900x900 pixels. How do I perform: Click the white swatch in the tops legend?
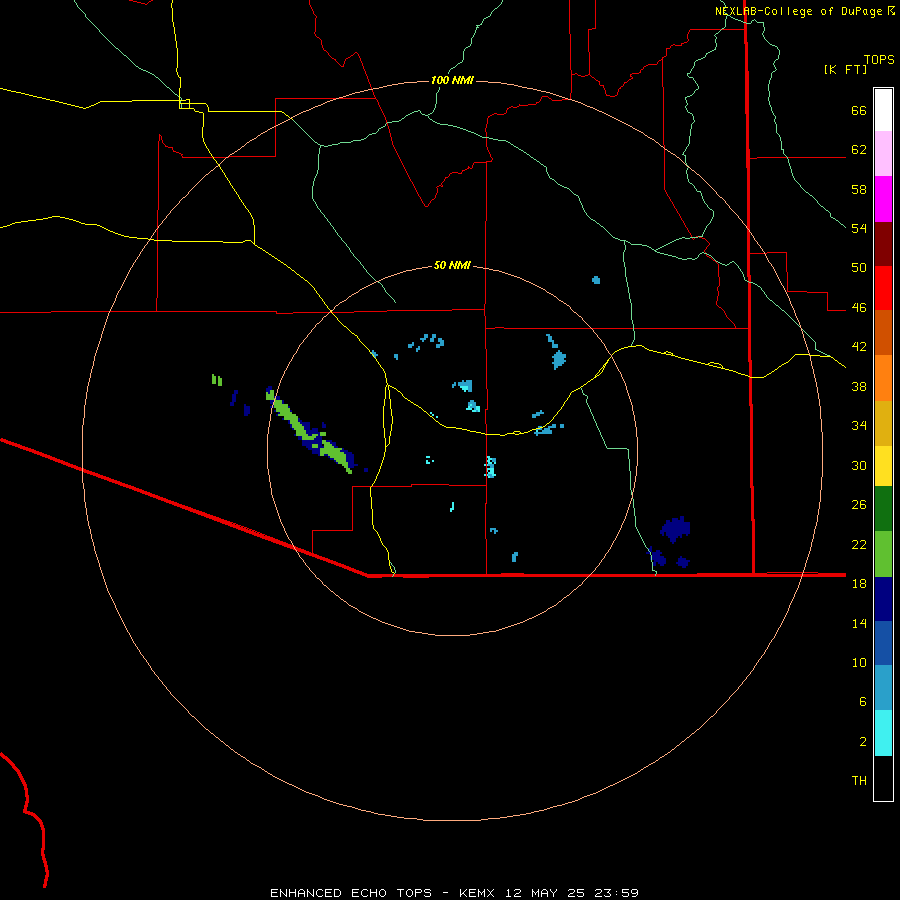point(883,110)
